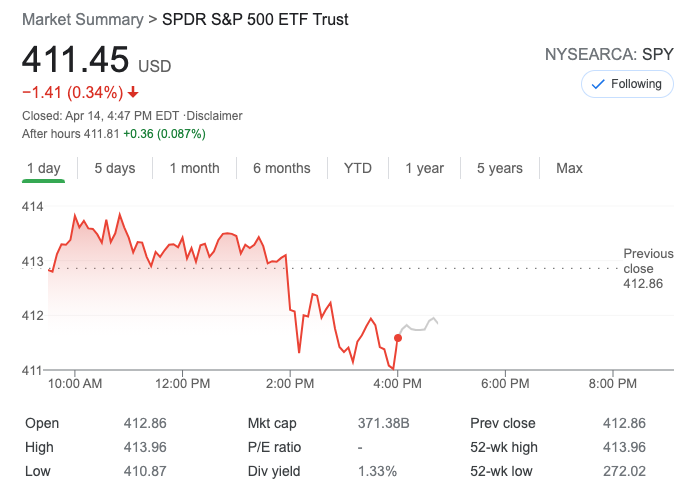
Task: Switch to the 5 days tab
Action: [115, 168]
